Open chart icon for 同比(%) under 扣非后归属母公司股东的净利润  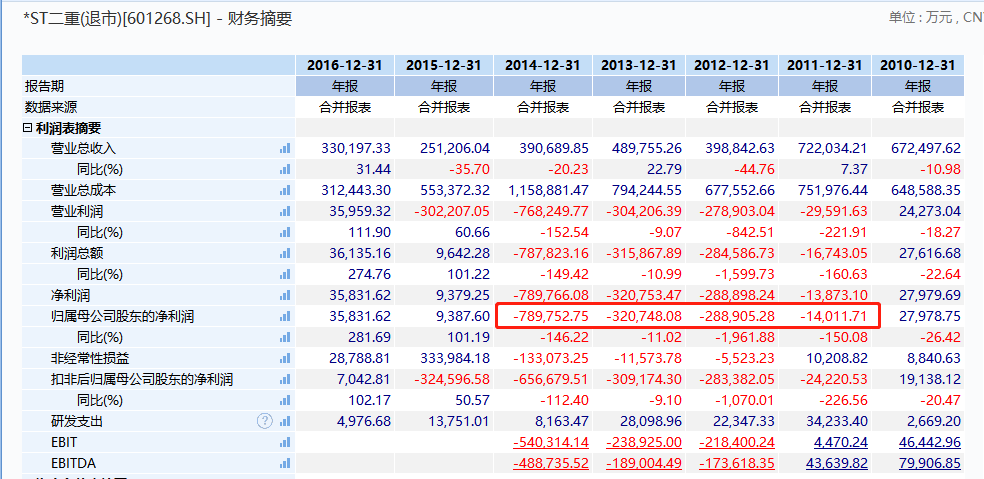point(286,401)
